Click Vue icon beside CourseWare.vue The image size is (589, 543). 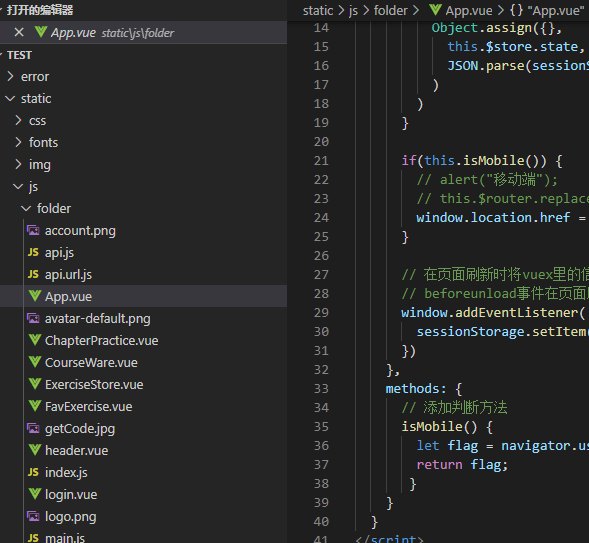35,362
